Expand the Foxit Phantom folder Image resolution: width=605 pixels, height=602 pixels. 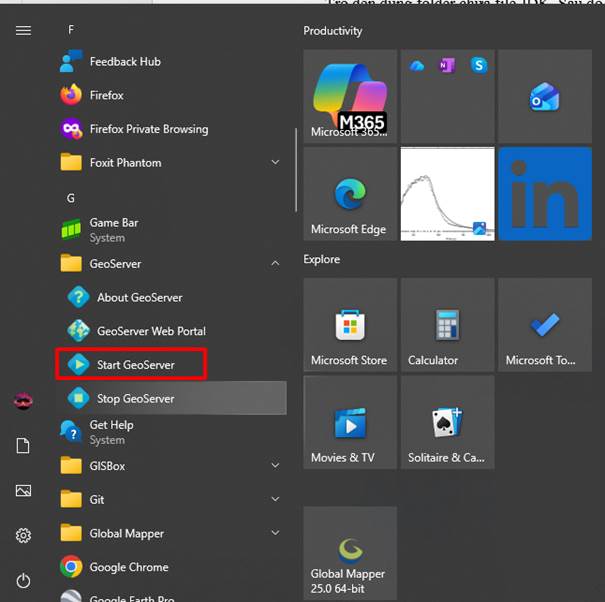(275, 162)
